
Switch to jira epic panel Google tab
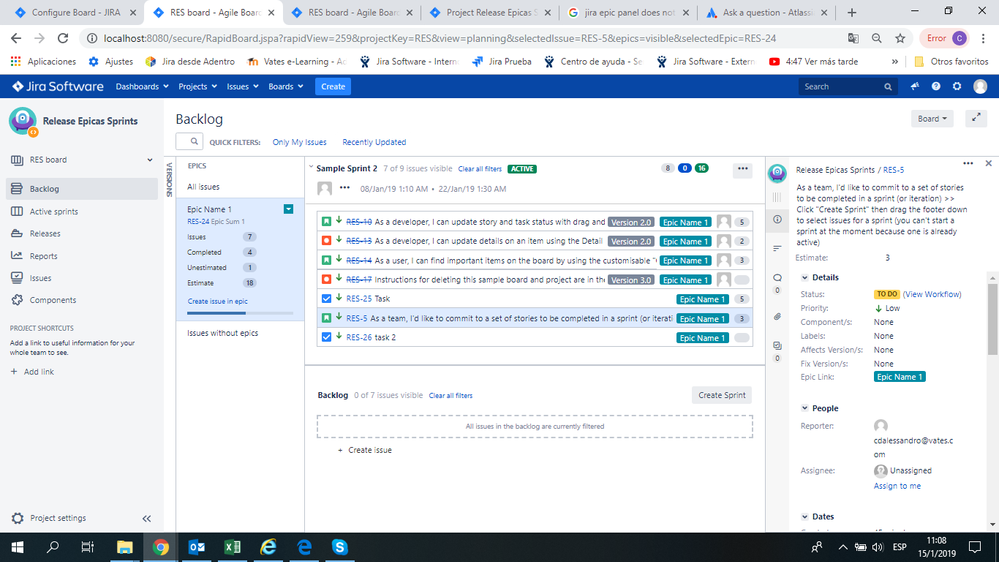[627, 12]
